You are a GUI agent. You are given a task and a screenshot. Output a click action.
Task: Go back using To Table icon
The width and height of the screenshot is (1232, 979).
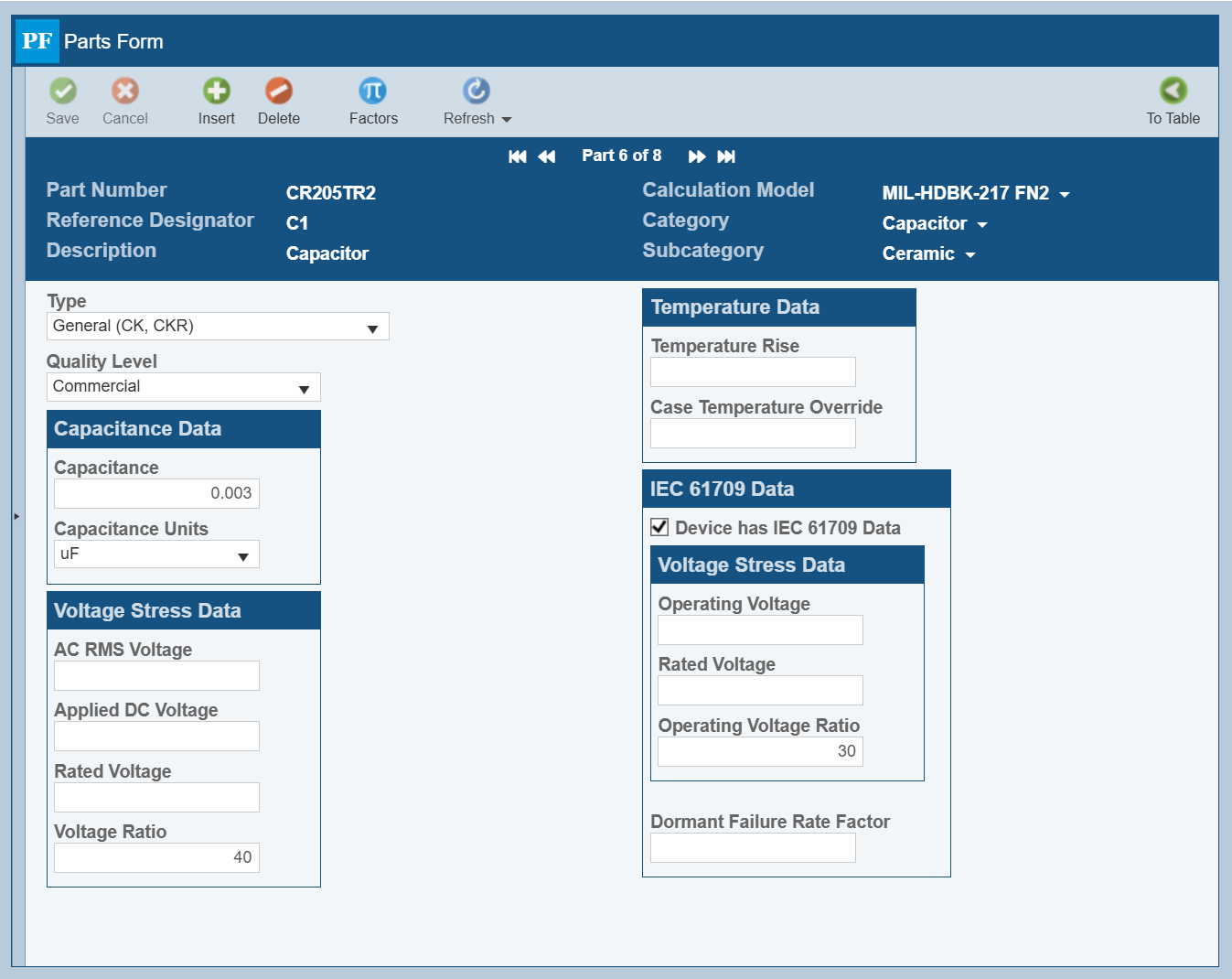pyautogui.click(x=1173, y=91)
